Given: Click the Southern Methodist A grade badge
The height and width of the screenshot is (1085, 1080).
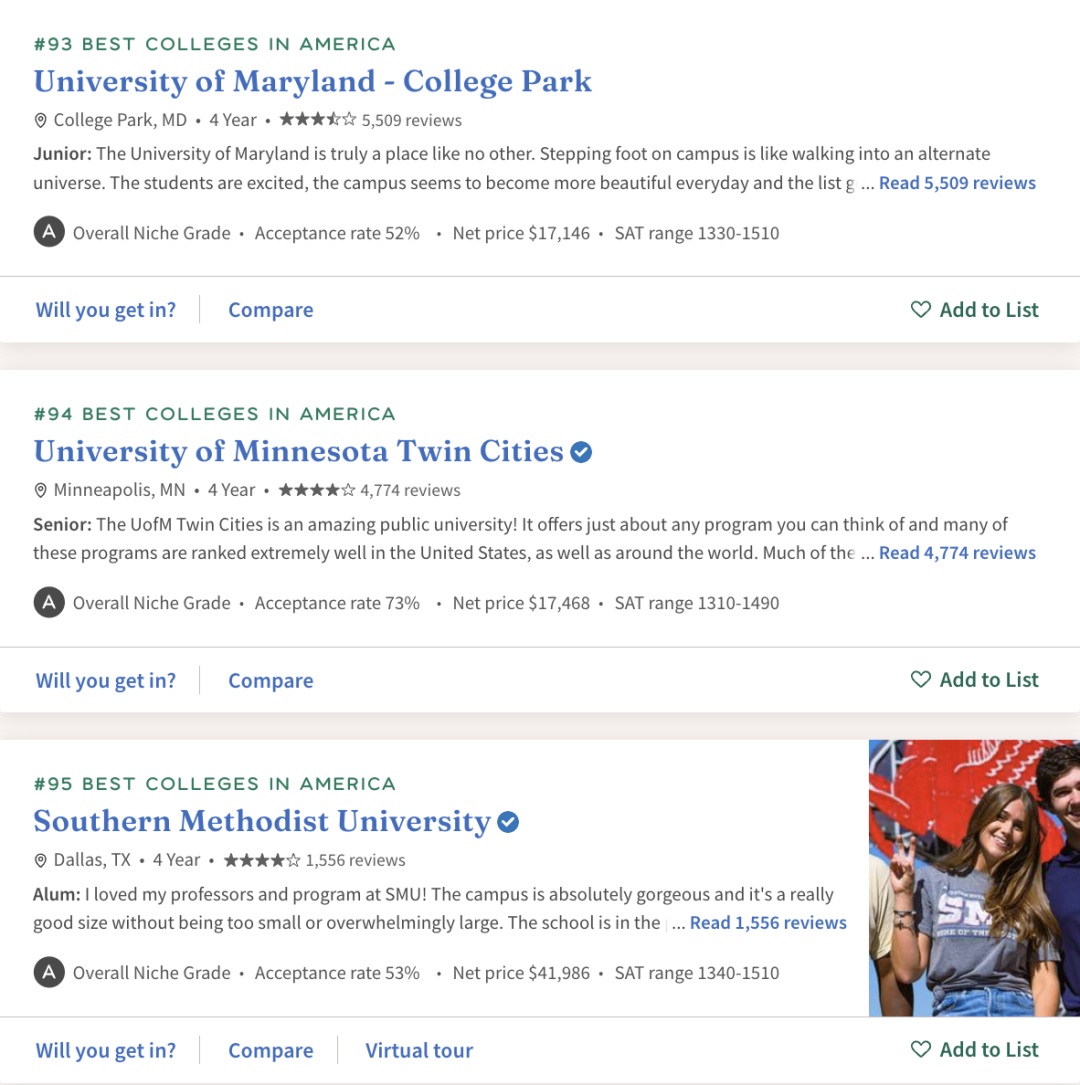Looking at the screenshot, I should click(48, 973).
